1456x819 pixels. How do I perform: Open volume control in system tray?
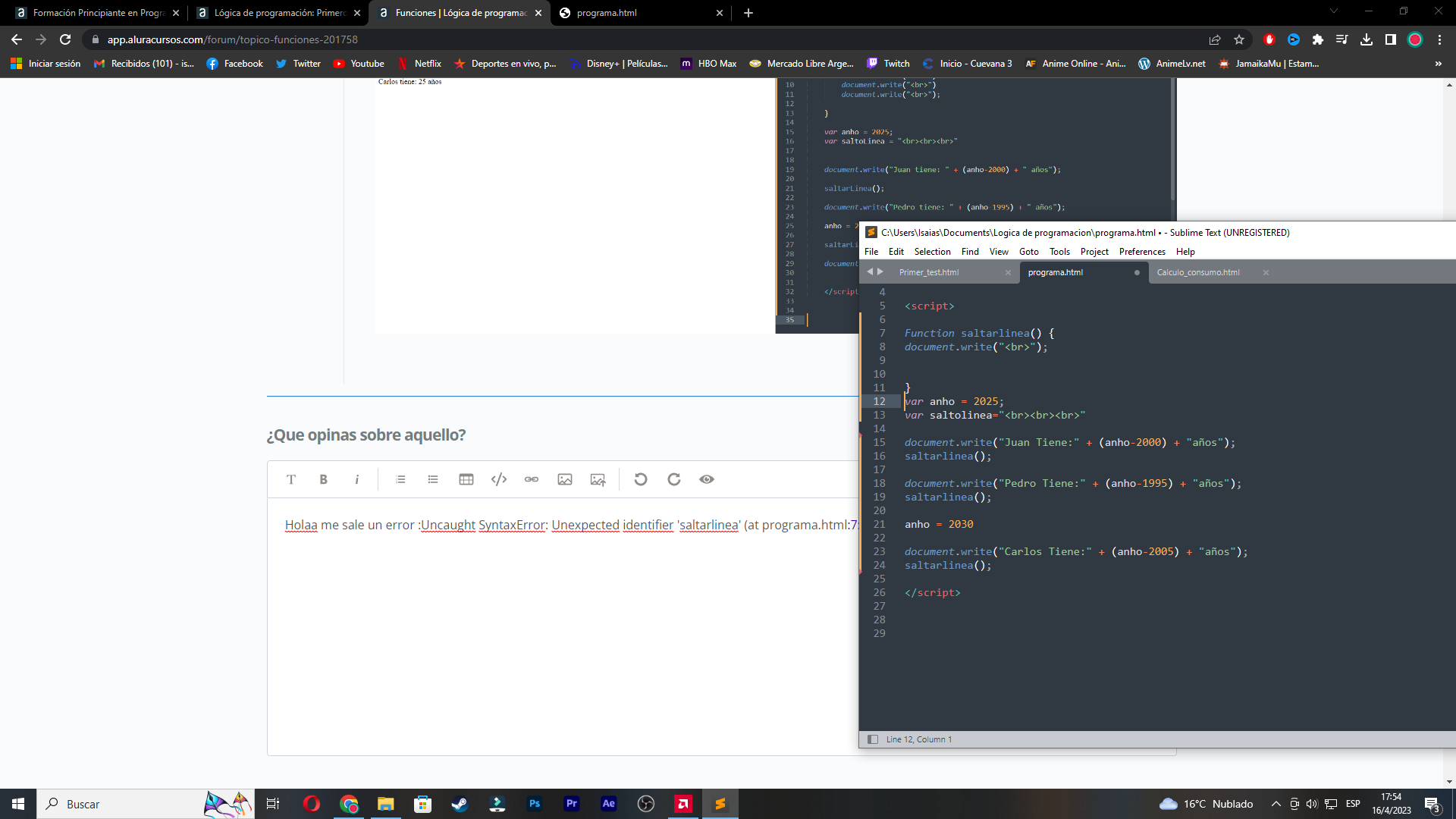(1312, 804)
